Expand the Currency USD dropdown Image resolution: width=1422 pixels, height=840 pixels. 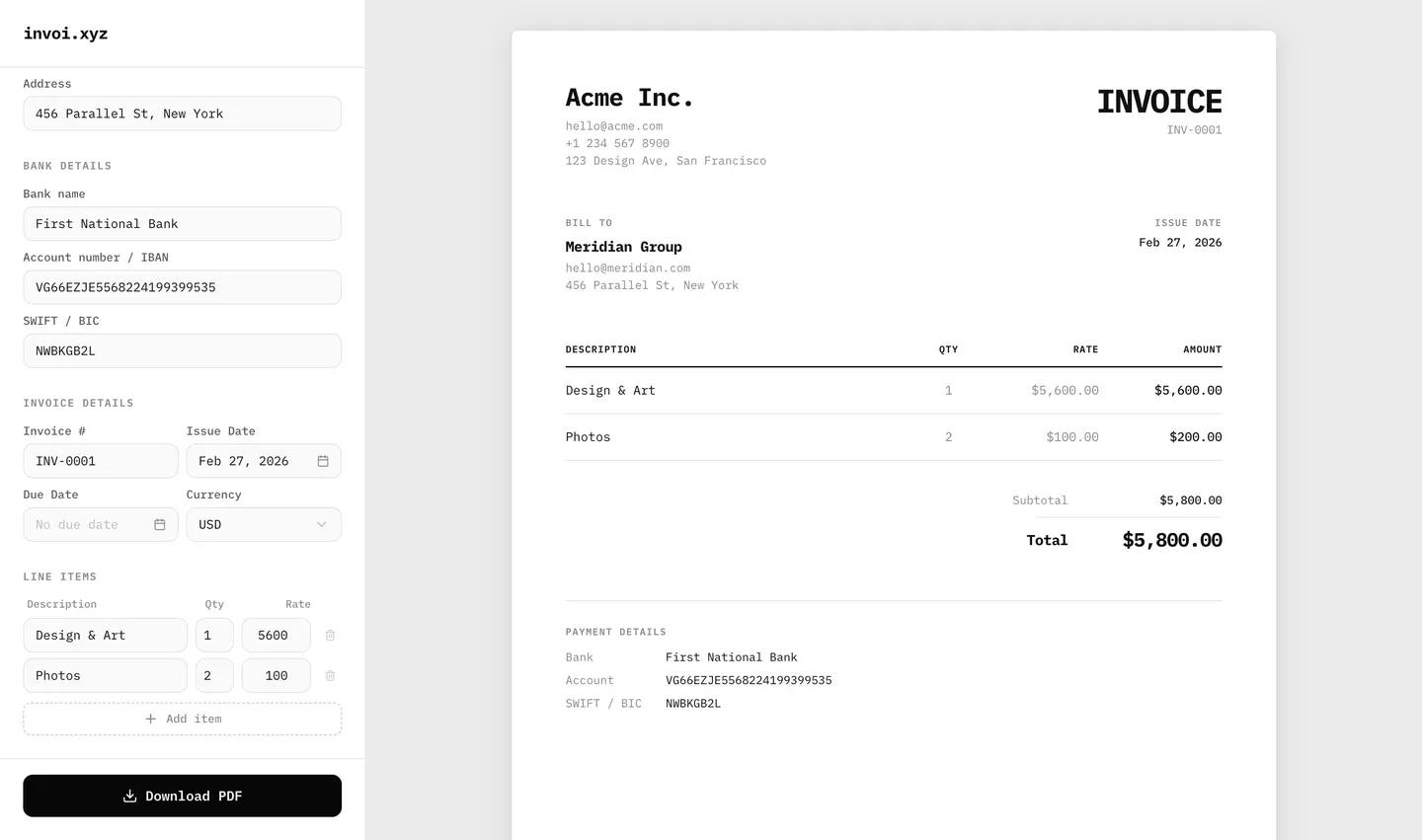pos(263,524)
